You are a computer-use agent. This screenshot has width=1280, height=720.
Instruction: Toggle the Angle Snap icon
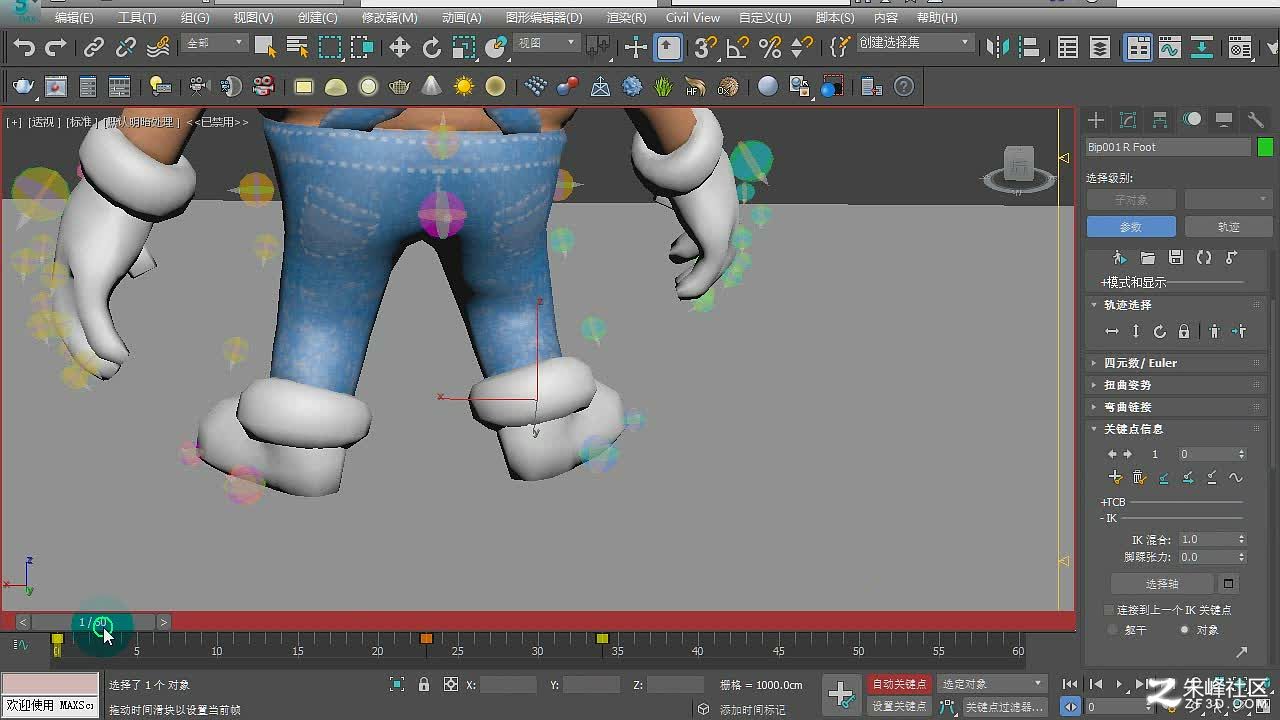pyautogui.click(x=738, y=47)
